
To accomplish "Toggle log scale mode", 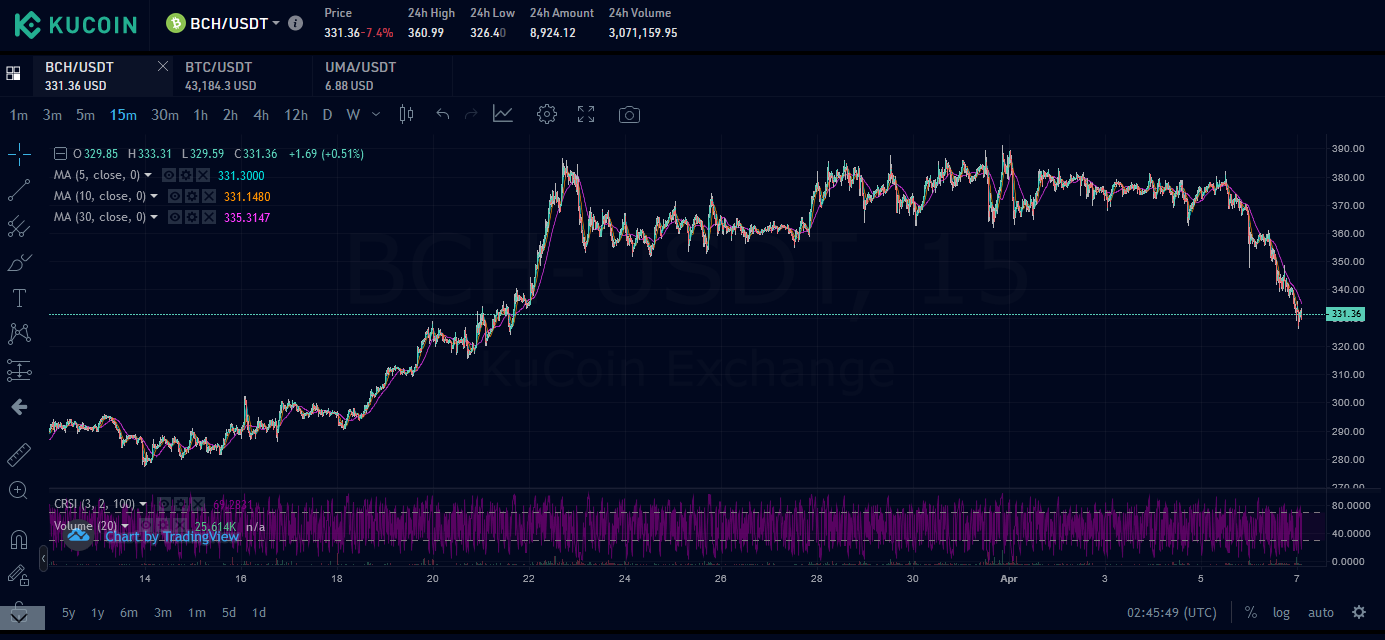I will point(1281,613).
